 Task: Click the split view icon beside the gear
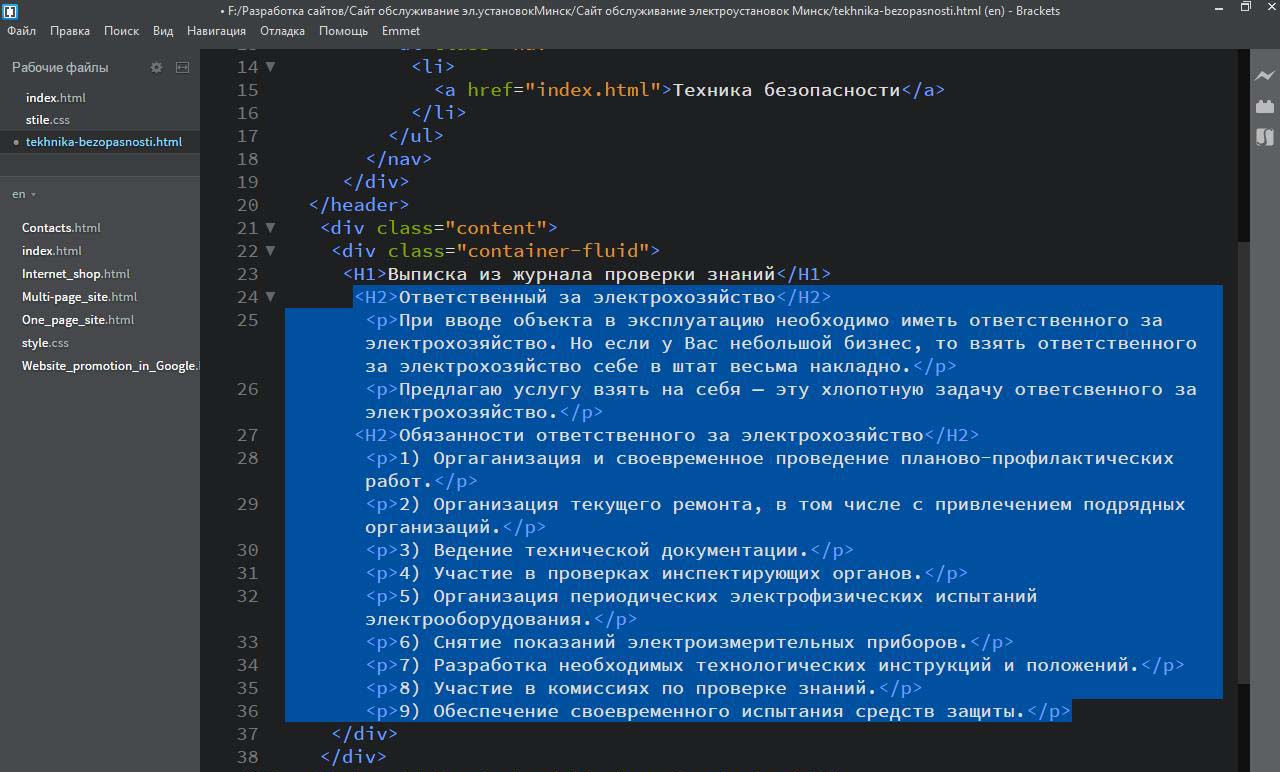pos(182,67)
